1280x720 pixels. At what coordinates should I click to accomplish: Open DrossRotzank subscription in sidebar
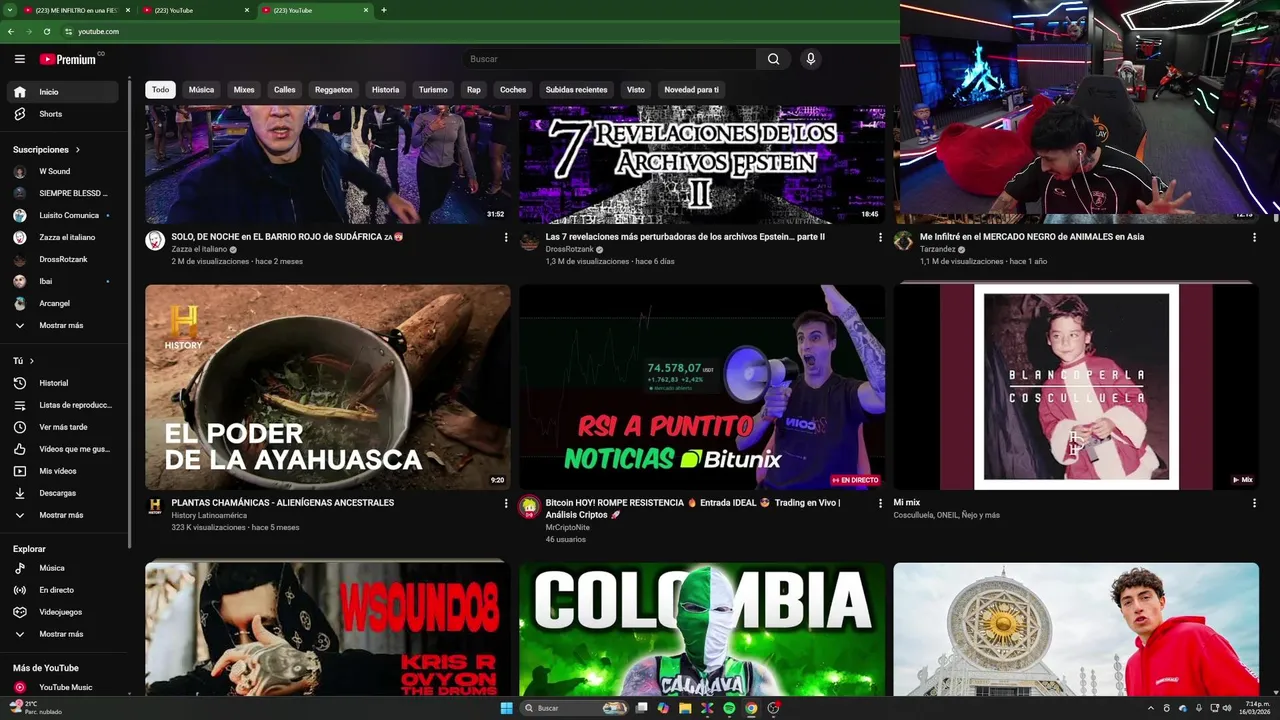click(62, 259)
